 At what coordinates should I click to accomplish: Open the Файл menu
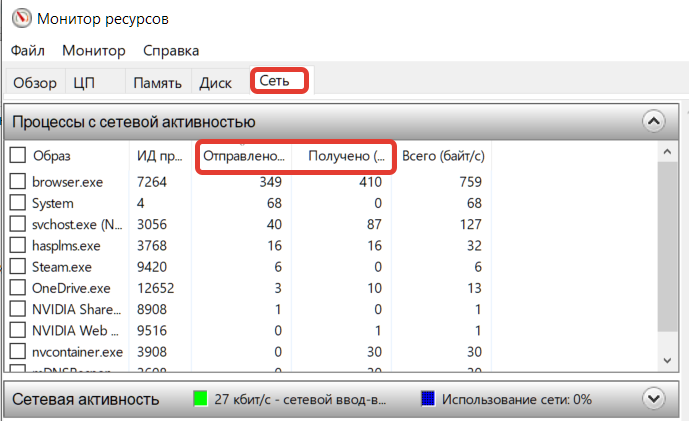[30, 50]
